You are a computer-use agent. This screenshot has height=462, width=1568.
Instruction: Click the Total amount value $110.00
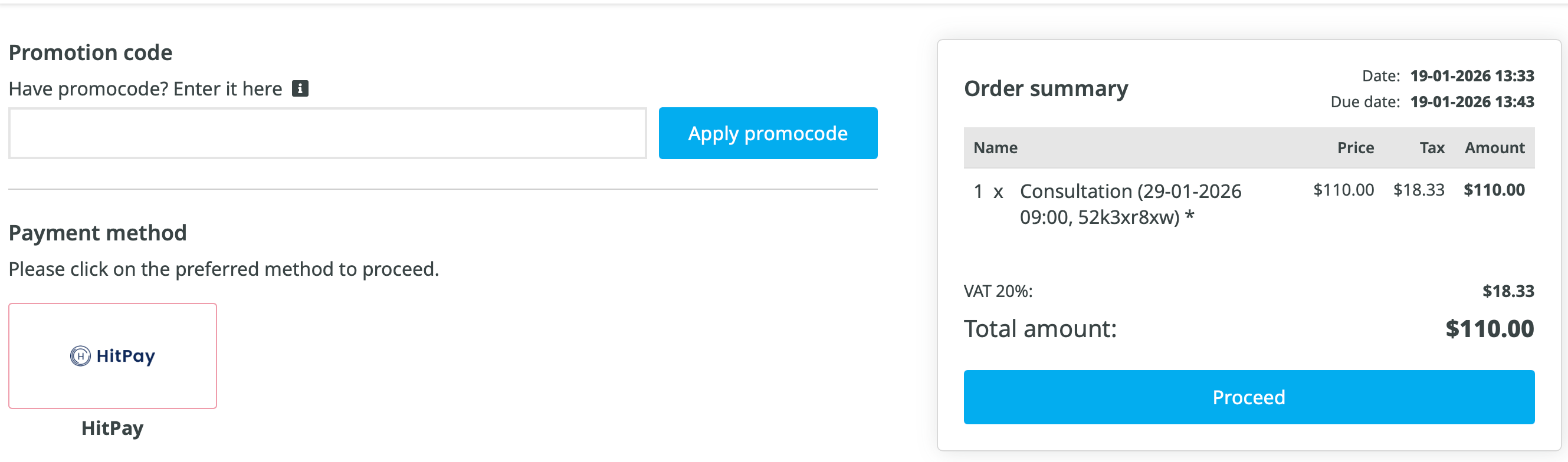1489,329
